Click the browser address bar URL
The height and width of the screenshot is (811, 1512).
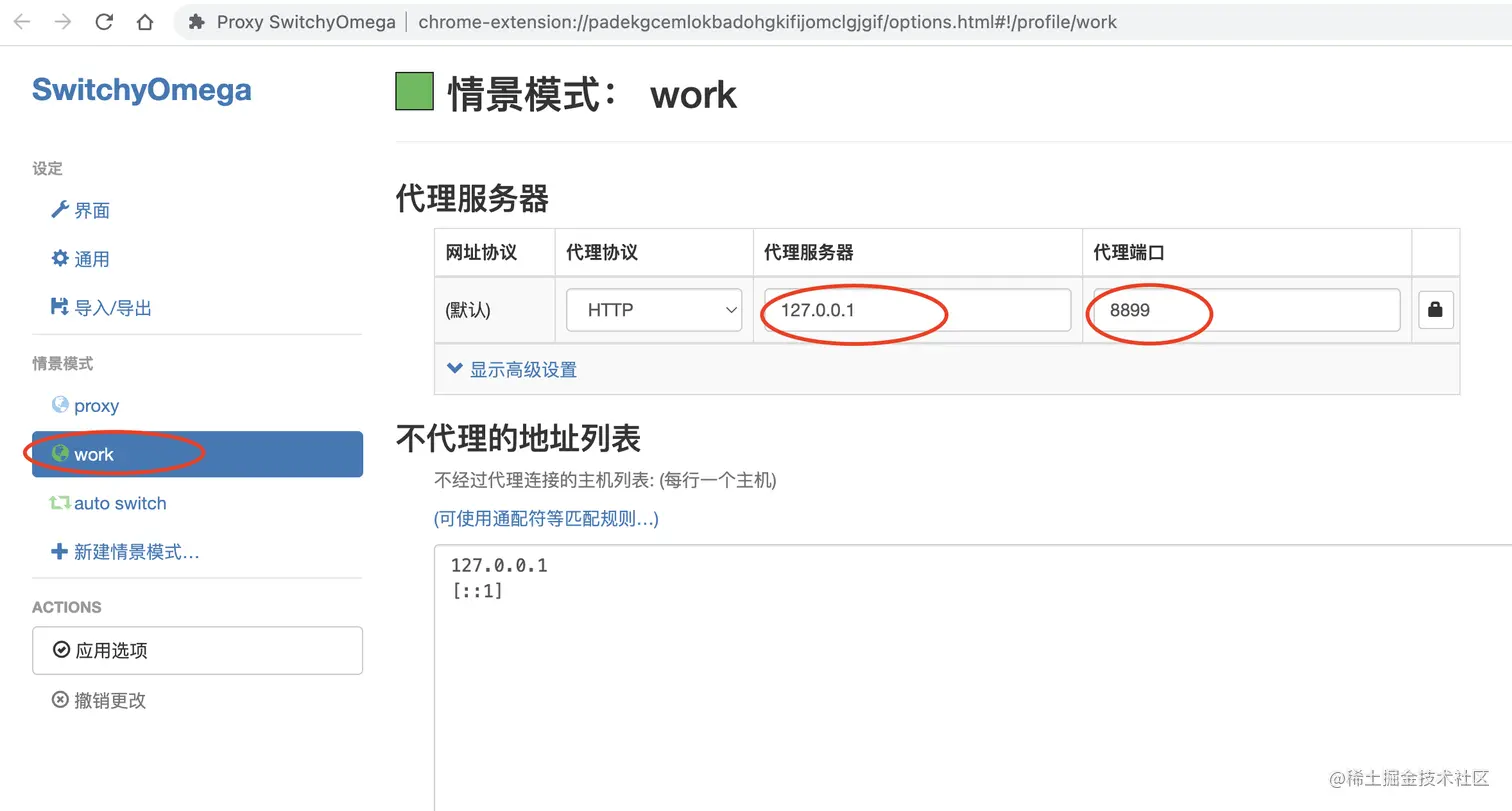(x=768, y=22)
